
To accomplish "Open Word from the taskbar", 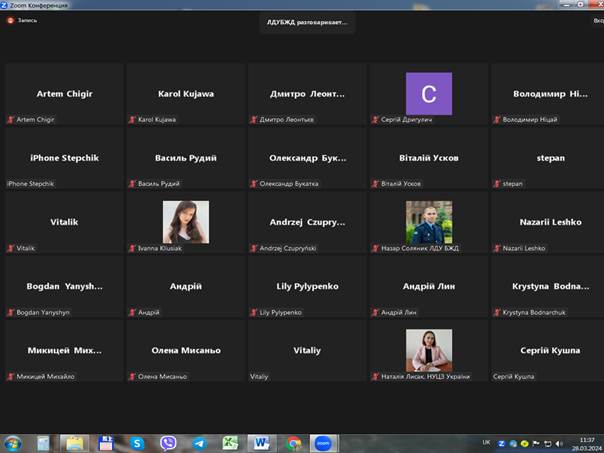I will [x=261, y=443].
